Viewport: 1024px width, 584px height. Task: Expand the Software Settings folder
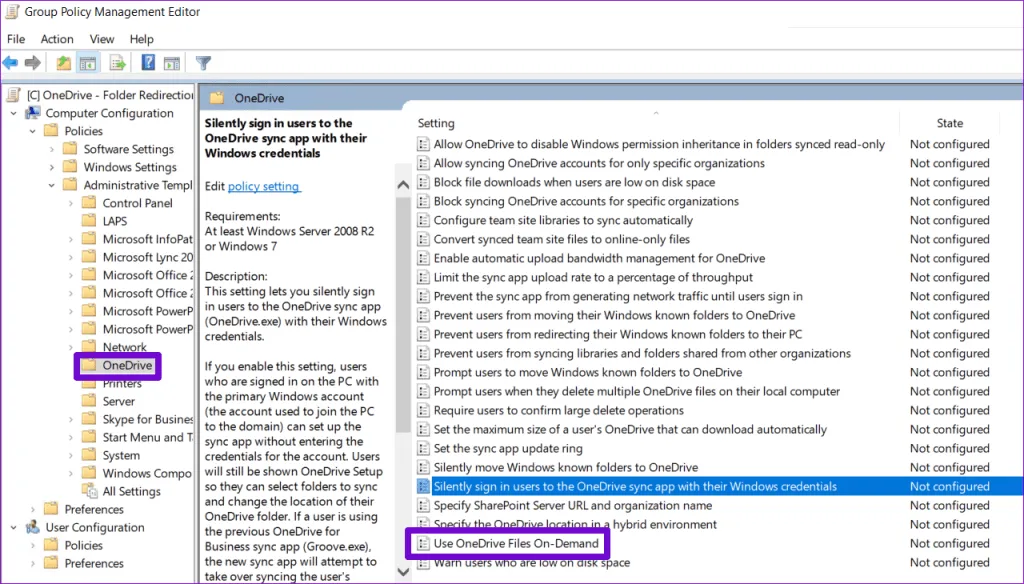click(x=53, y=149)
